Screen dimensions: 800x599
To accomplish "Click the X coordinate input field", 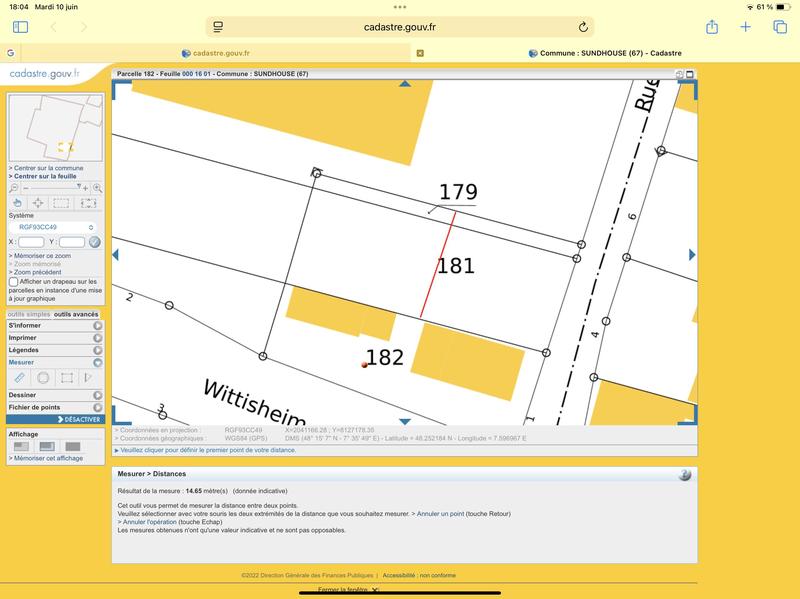I will tap(31, 242).
